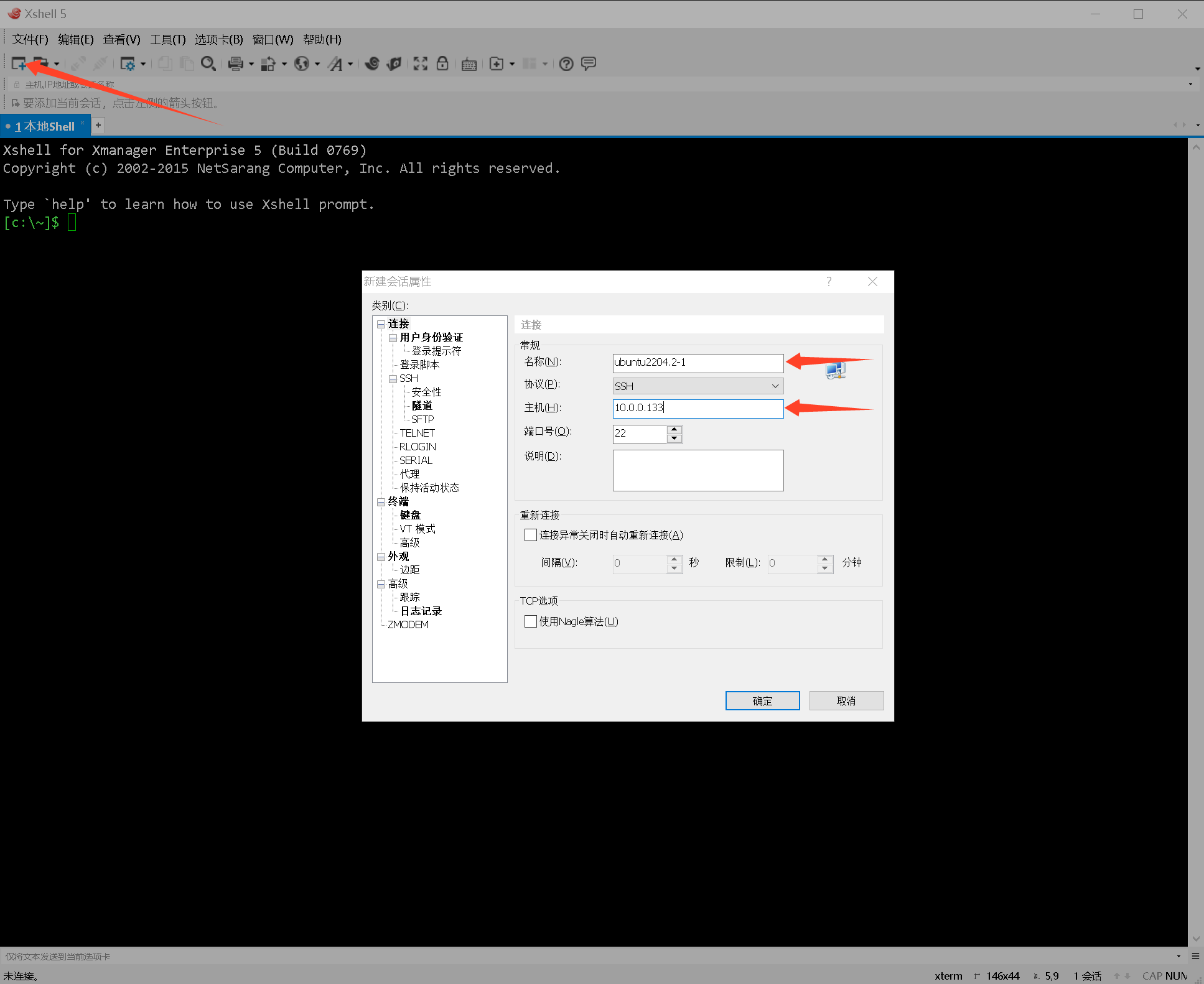Open the 工具(T) menu
Image resolution: width=1204 pixels, height=984 pixels.
tap(167, 39)
